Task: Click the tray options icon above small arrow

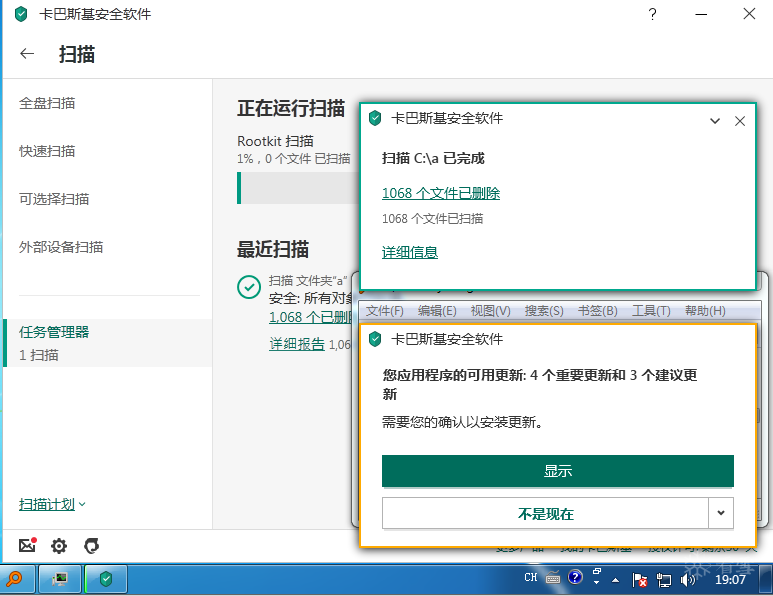Action: 597,571
